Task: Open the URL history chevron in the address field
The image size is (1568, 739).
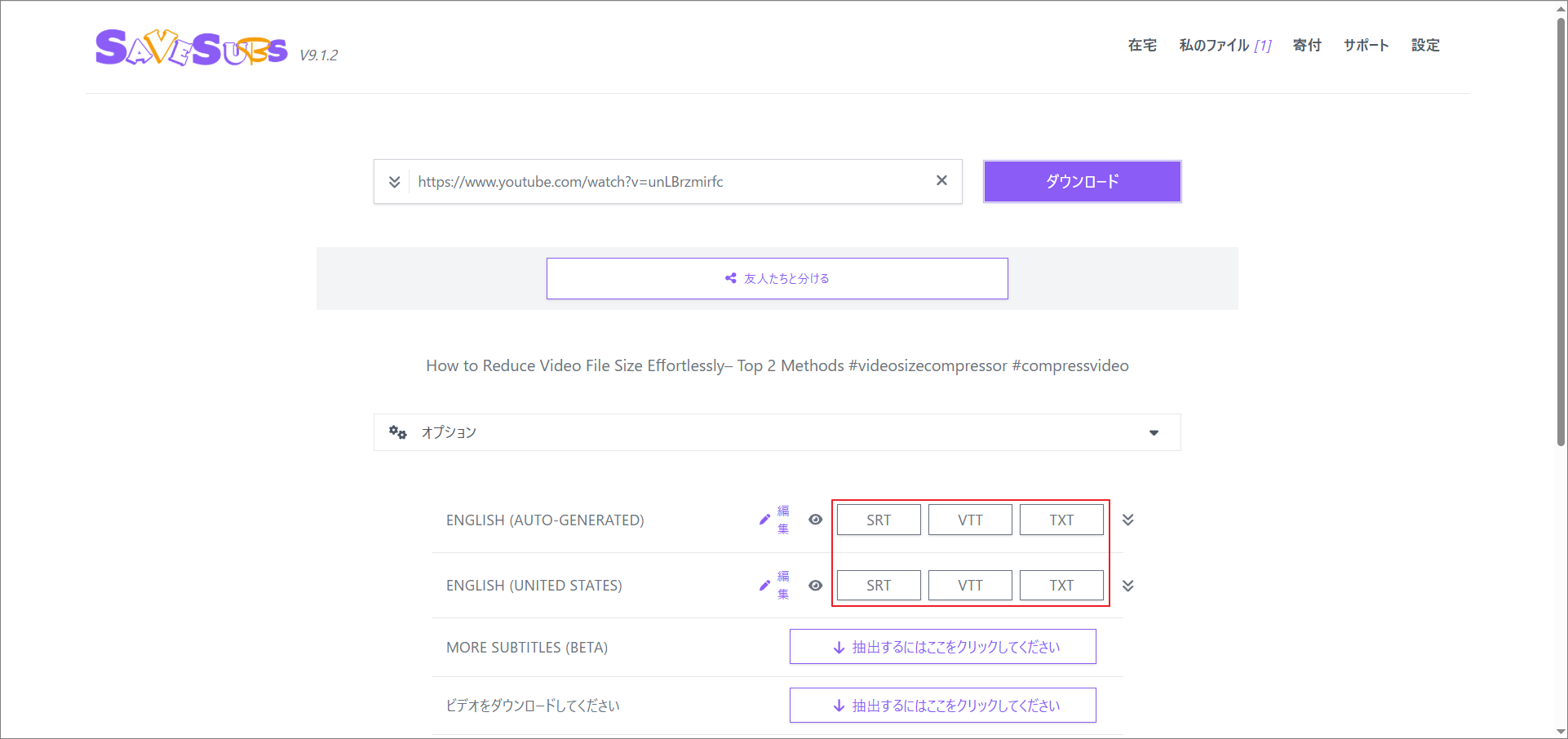Action: [394, 181]
